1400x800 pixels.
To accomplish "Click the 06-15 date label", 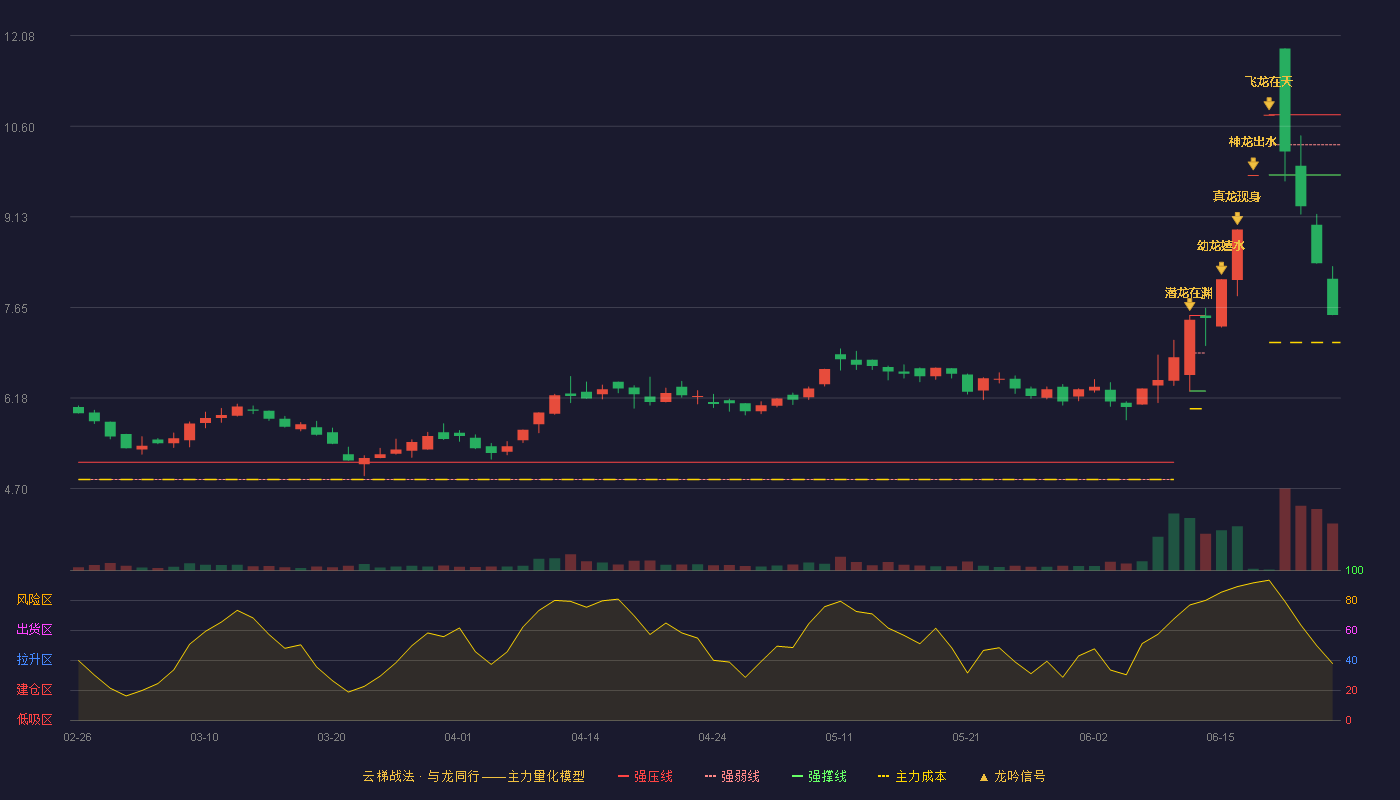I will (1220, 737).
